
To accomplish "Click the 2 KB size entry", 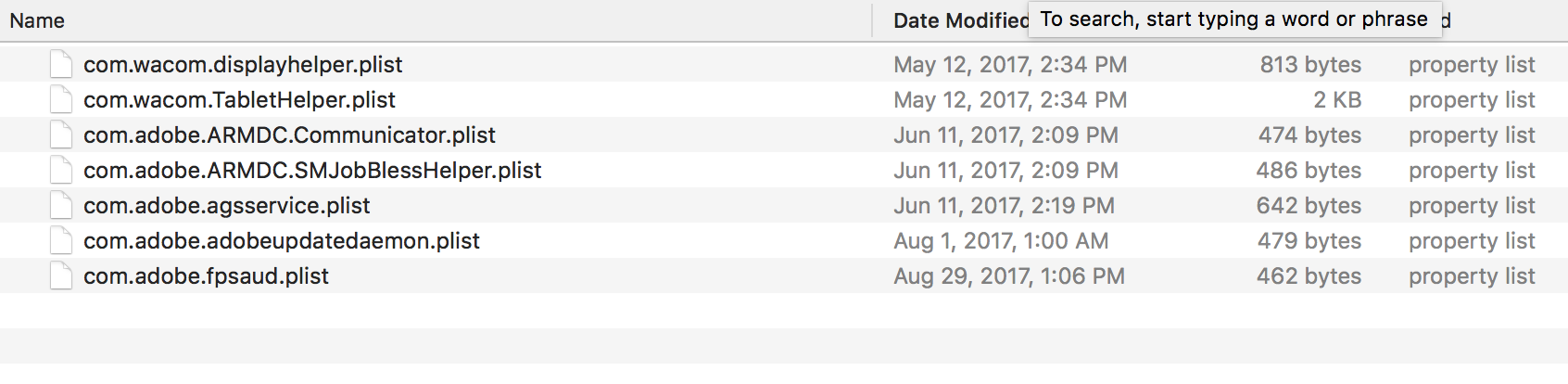I will pos(1336,100).
